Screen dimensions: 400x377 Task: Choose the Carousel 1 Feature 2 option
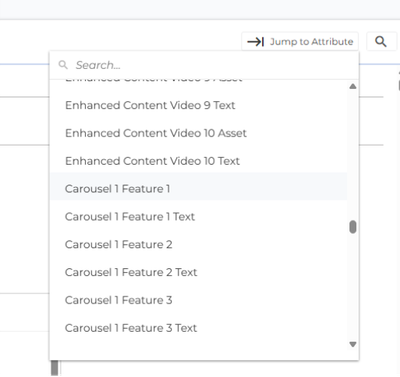coord(199,245)
